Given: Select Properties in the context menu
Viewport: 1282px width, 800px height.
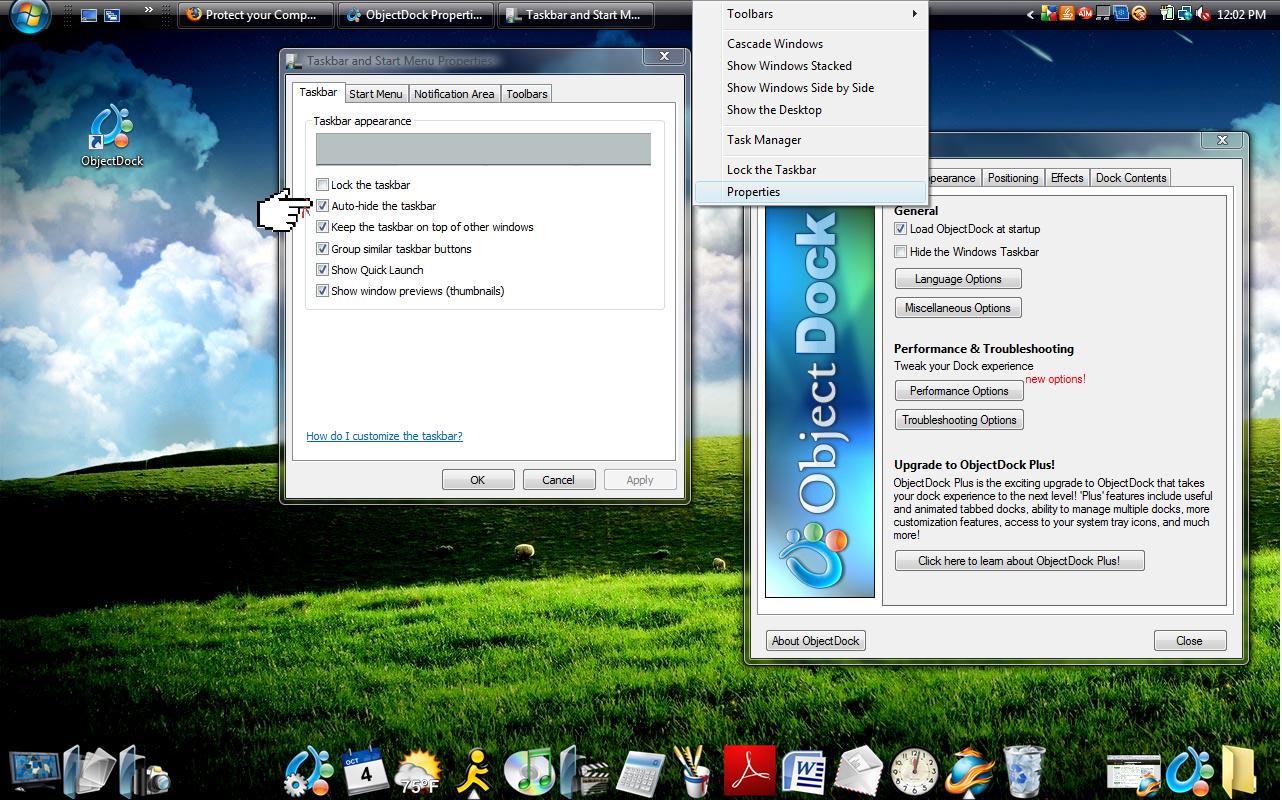Looking at the screenshot, I should (x=810, y=192).
